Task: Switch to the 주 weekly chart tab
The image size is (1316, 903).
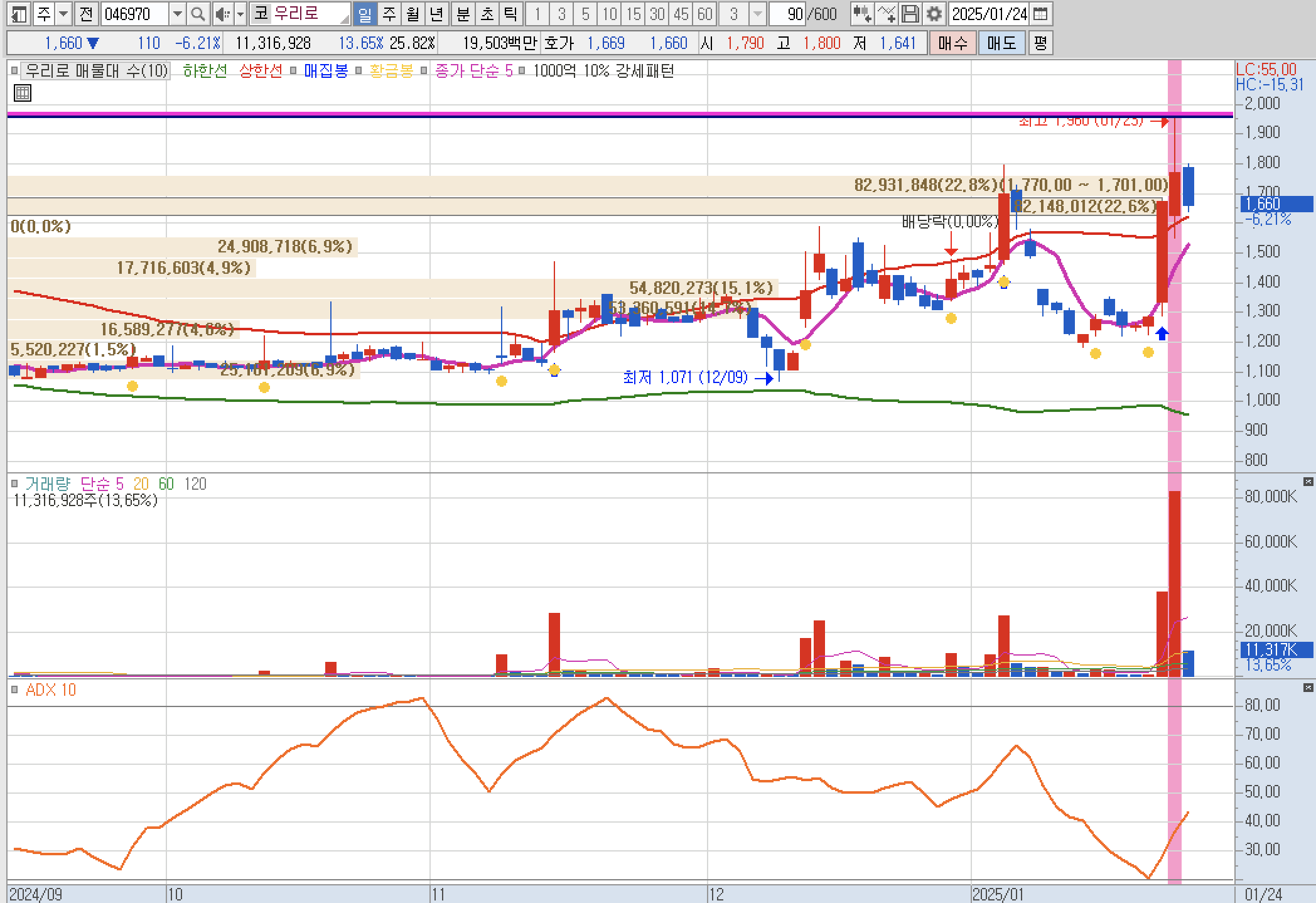Action: tap(389, 14)
